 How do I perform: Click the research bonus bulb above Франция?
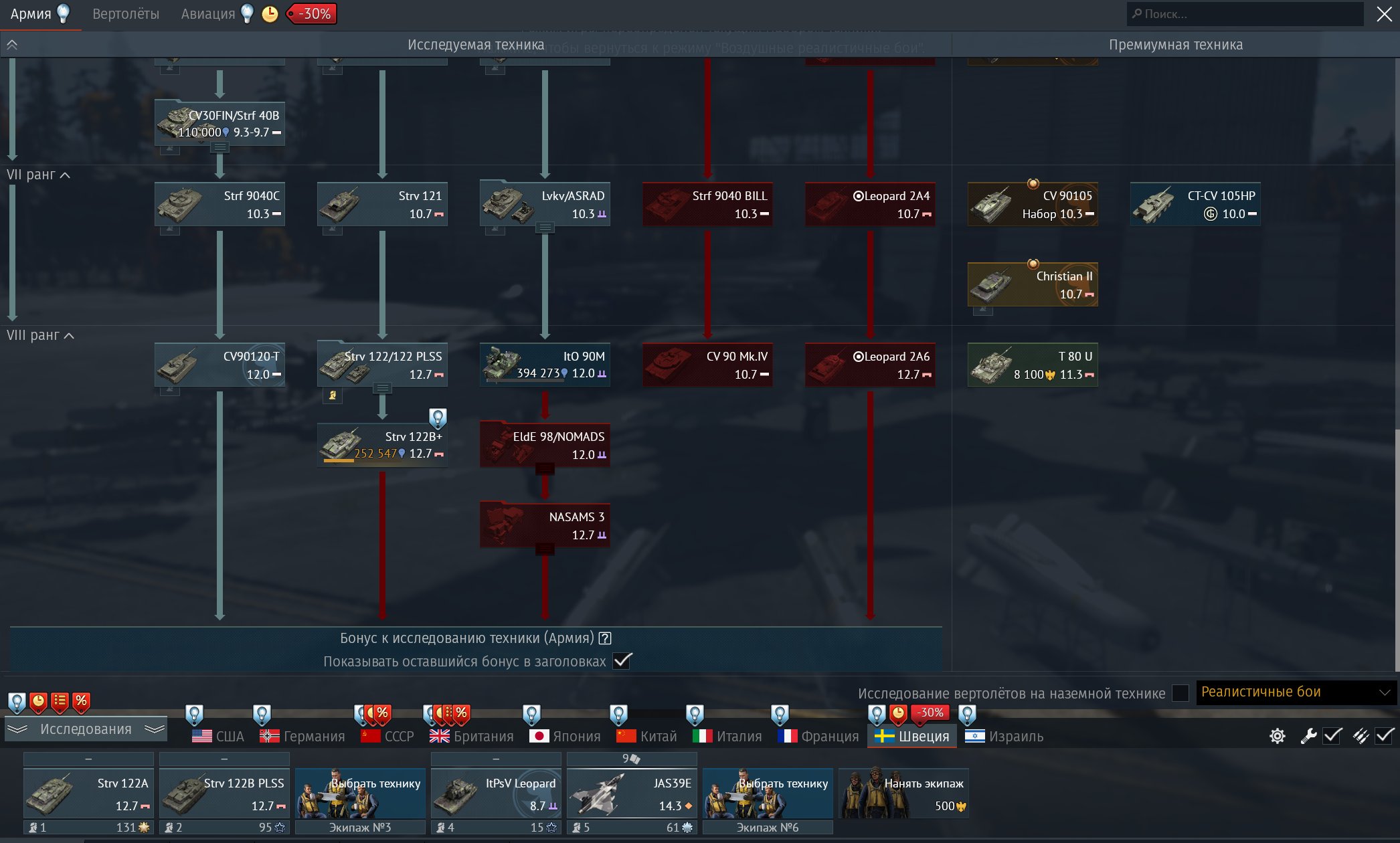(x=780, y=715)
